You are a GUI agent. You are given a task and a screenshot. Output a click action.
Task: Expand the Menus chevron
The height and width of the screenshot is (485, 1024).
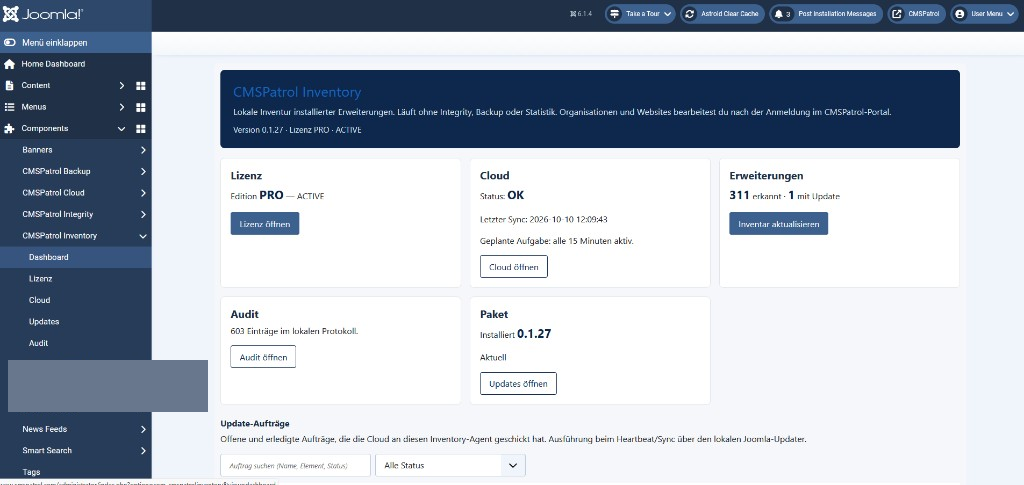(x=121, y=107)
